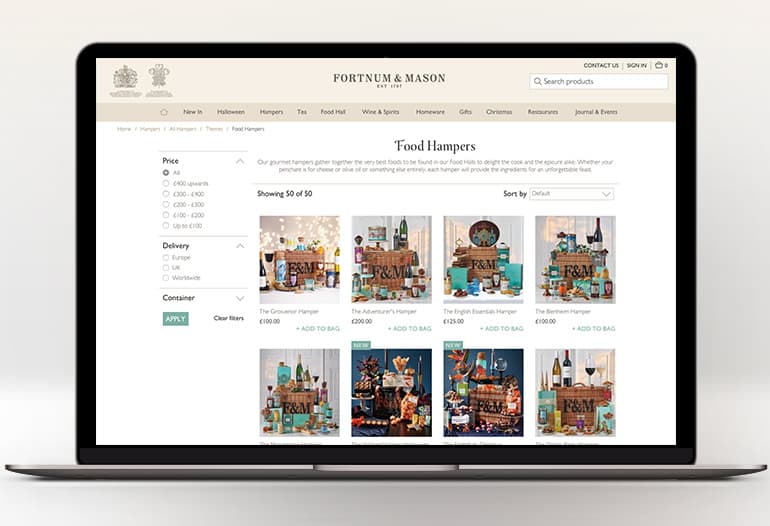Collapse the Price filter section
The height and width of the screenshot is (526, 770).
tap(240, 161)
